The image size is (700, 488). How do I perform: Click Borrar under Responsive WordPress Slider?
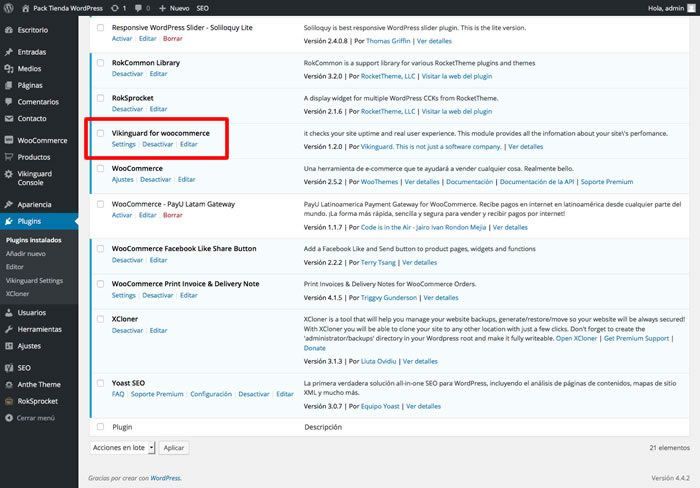[173, 38]
